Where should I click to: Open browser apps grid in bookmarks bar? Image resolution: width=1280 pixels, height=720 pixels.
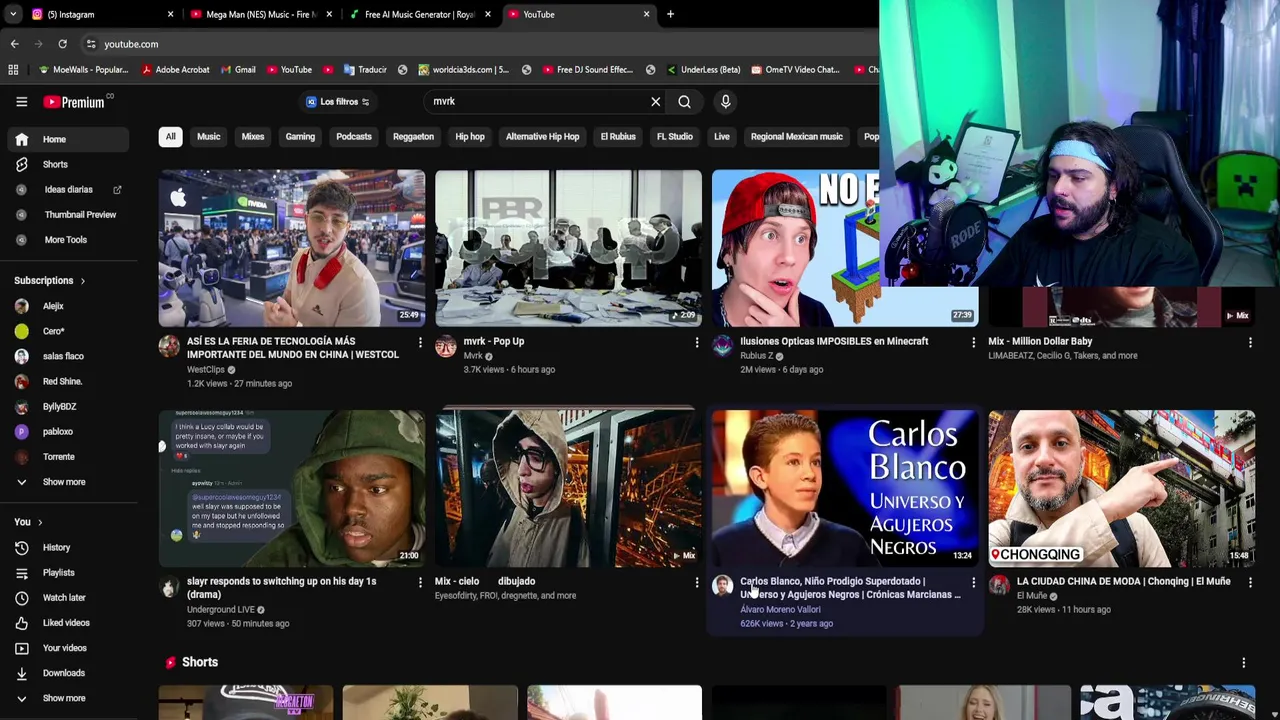point(13,70)
